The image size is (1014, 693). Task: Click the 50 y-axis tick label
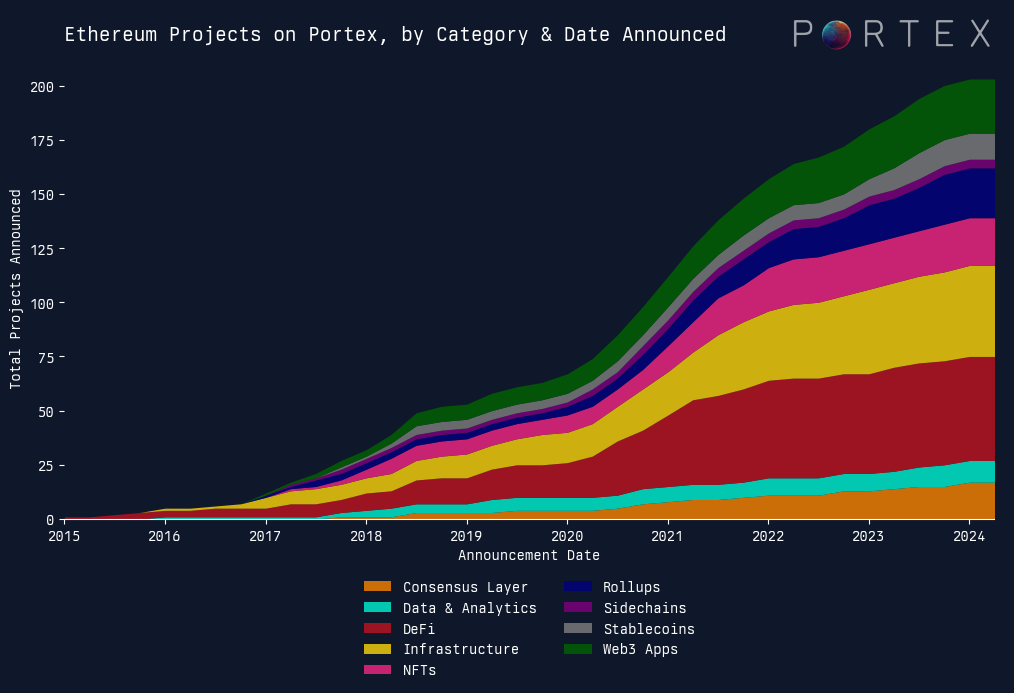click(x=46, y=412)
